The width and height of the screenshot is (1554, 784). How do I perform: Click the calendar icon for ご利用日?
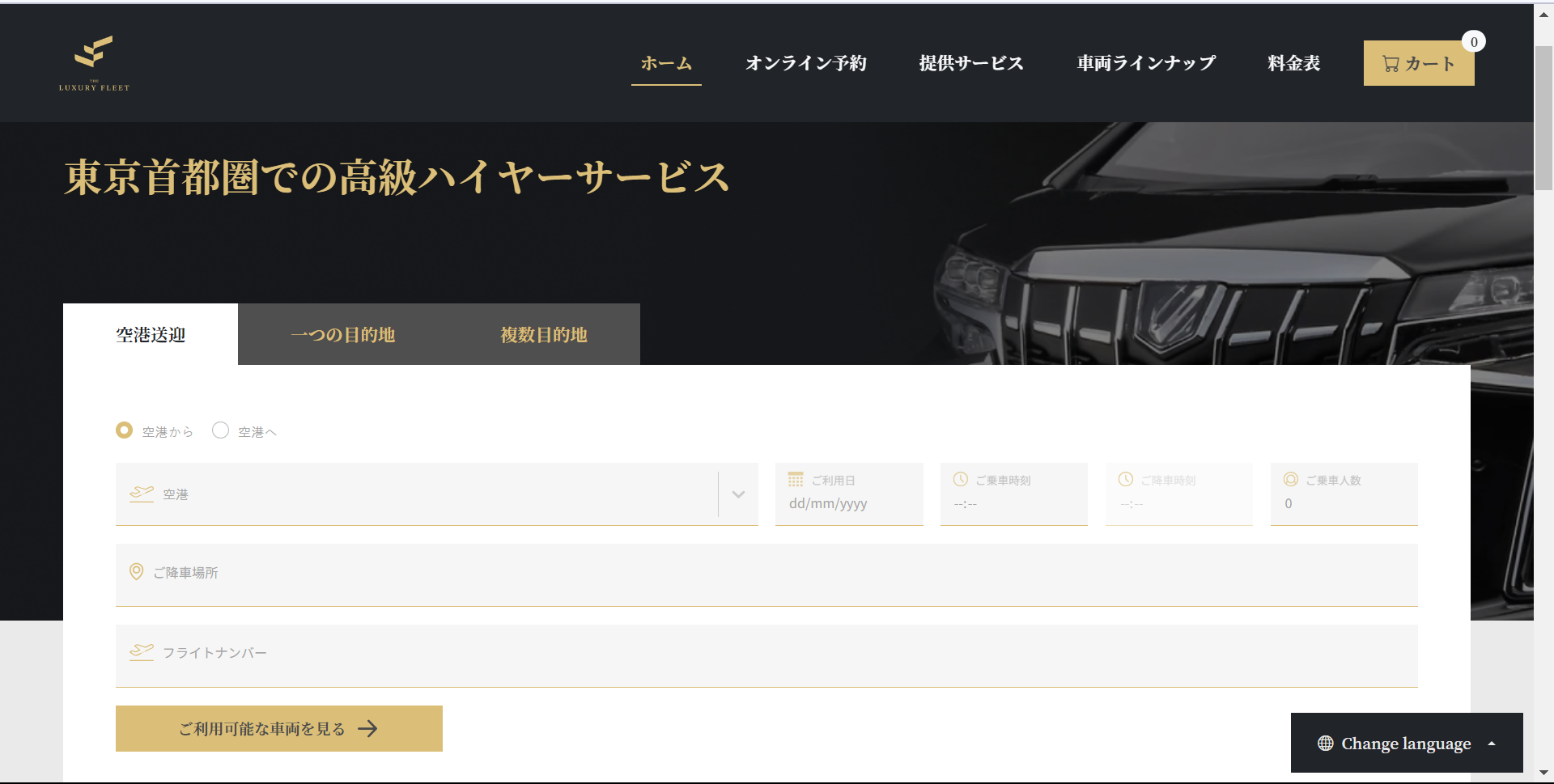[796, 480]
